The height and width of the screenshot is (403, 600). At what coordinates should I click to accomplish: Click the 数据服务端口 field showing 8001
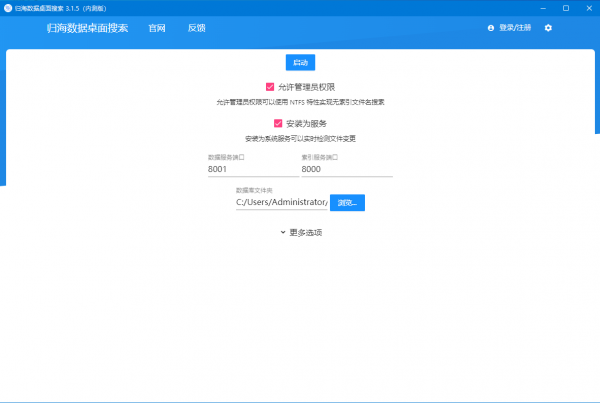click(253, 169)
